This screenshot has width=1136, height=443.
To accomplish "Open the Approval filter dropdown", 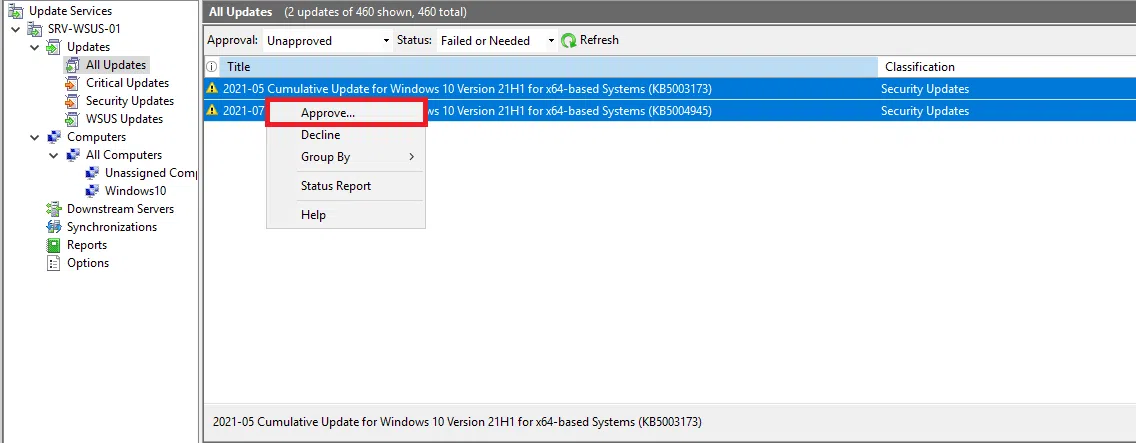I will 327,41.
